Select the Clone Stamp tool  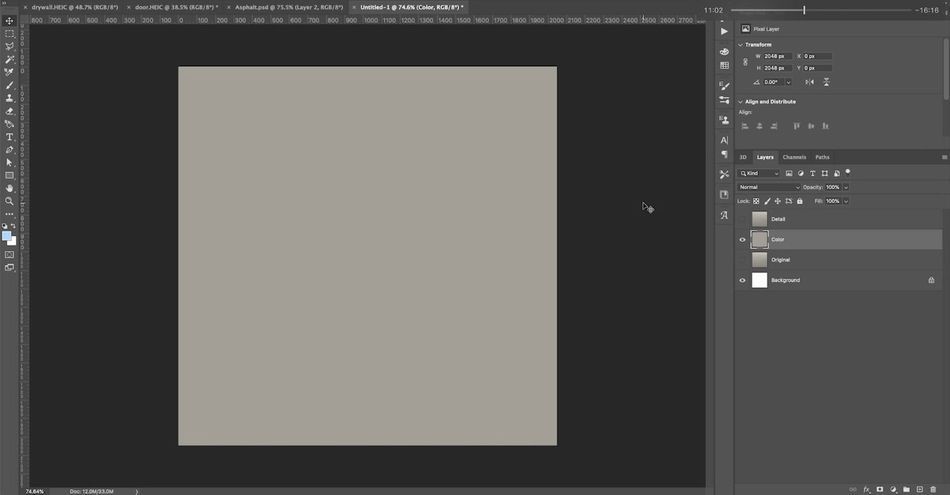point(9,98)
